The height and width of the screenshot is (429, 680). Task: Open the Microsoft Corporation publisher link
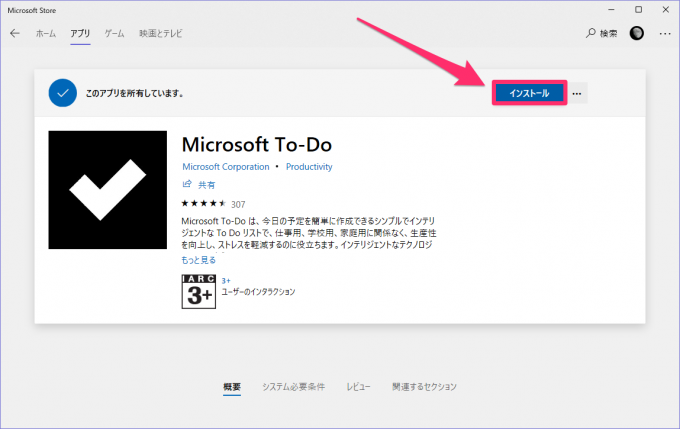point(226,167)
